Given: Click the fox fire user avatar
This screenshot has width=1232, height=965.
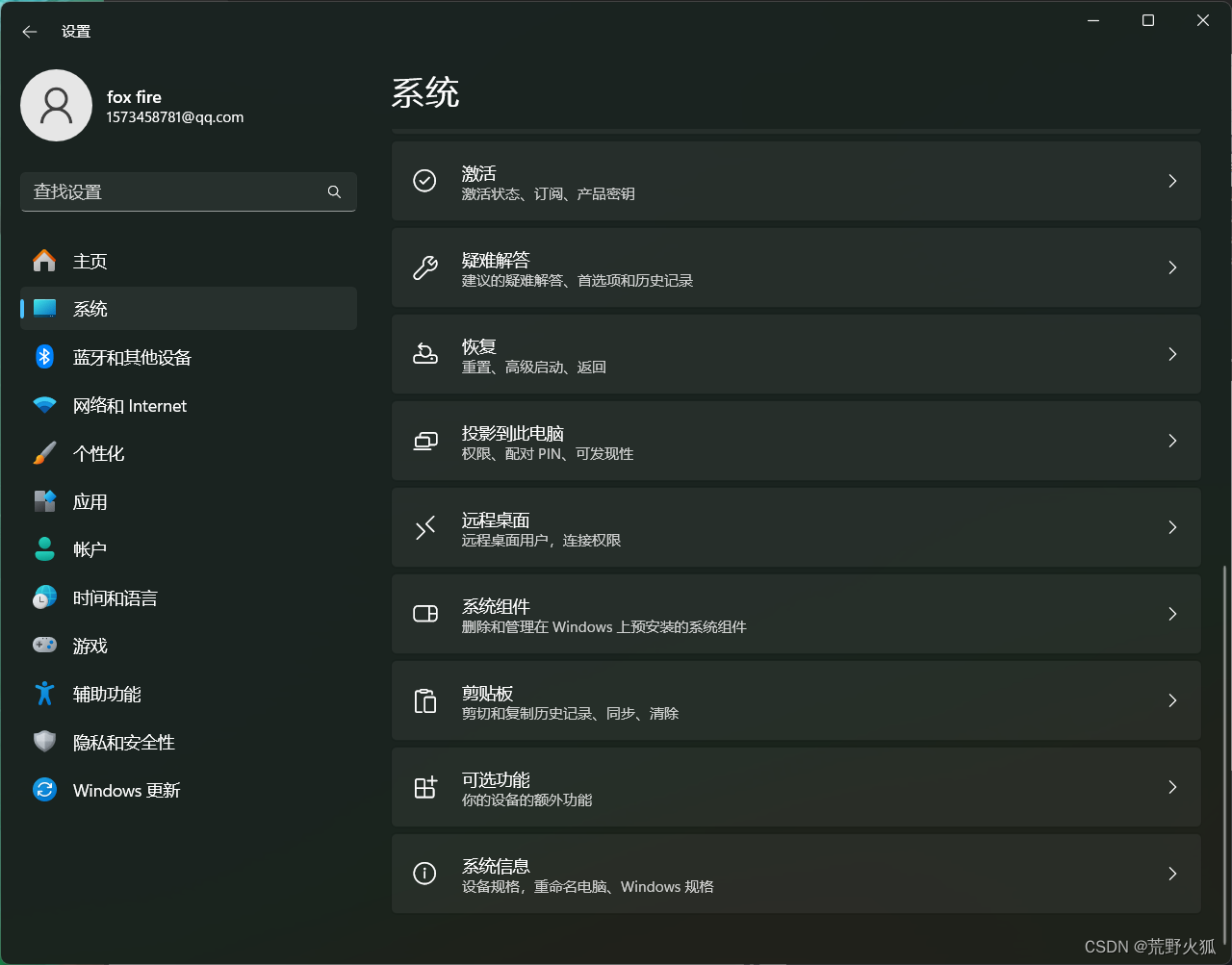Looking at the screenshot, I should pyautogui.click(x=57, y=105).
